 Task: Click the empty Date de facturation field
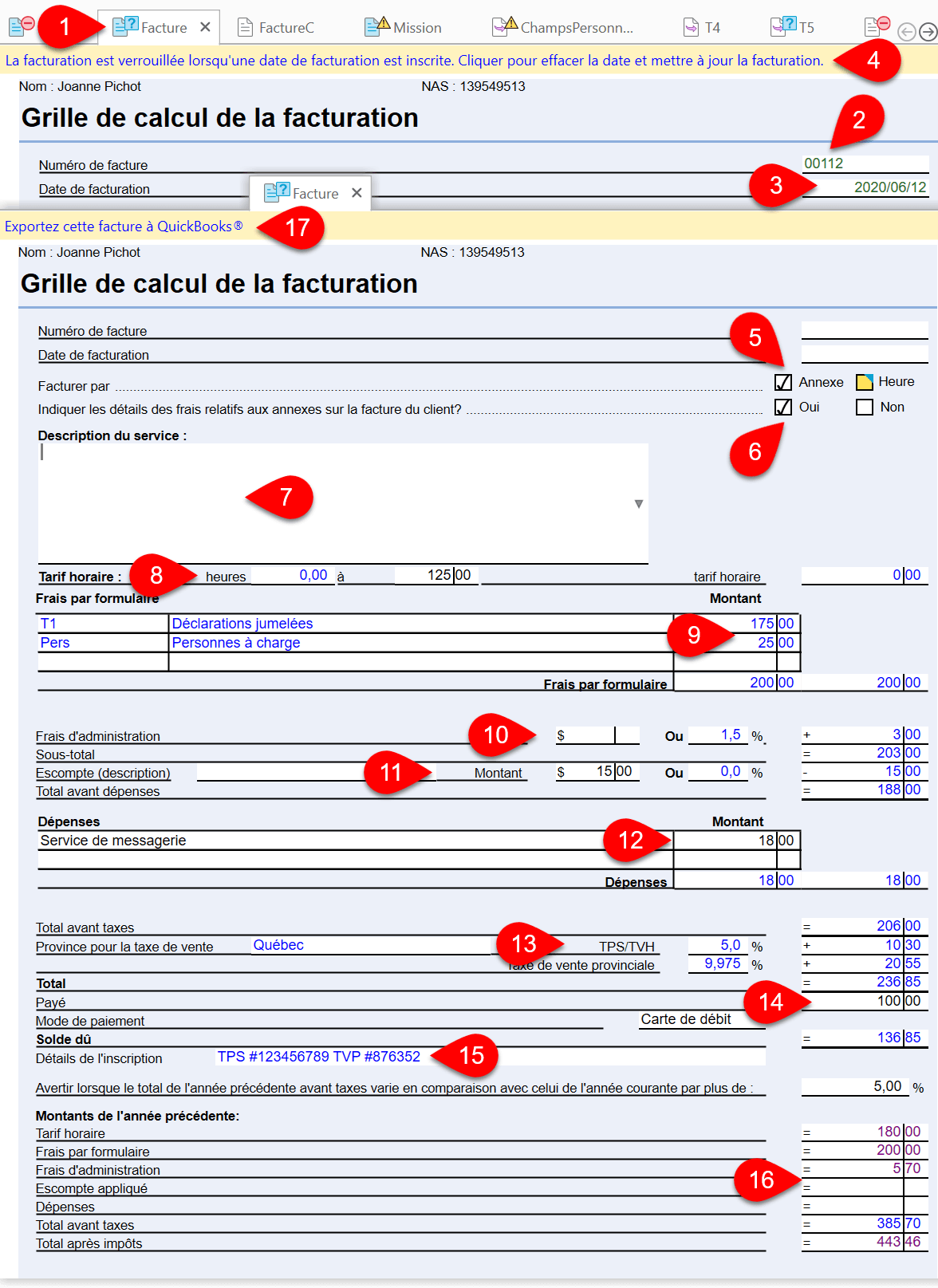point(865,354)
